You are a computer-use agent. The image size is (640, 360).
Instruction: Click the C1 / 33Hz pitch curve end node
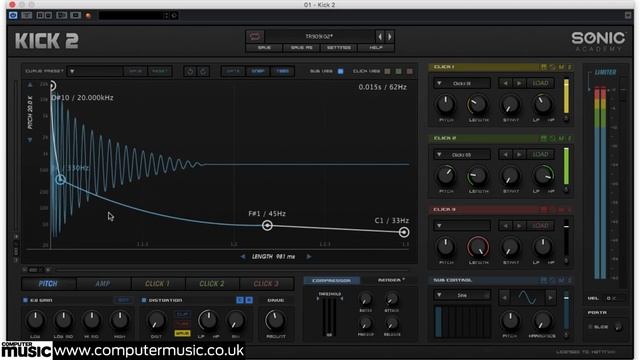pos(404,232)
